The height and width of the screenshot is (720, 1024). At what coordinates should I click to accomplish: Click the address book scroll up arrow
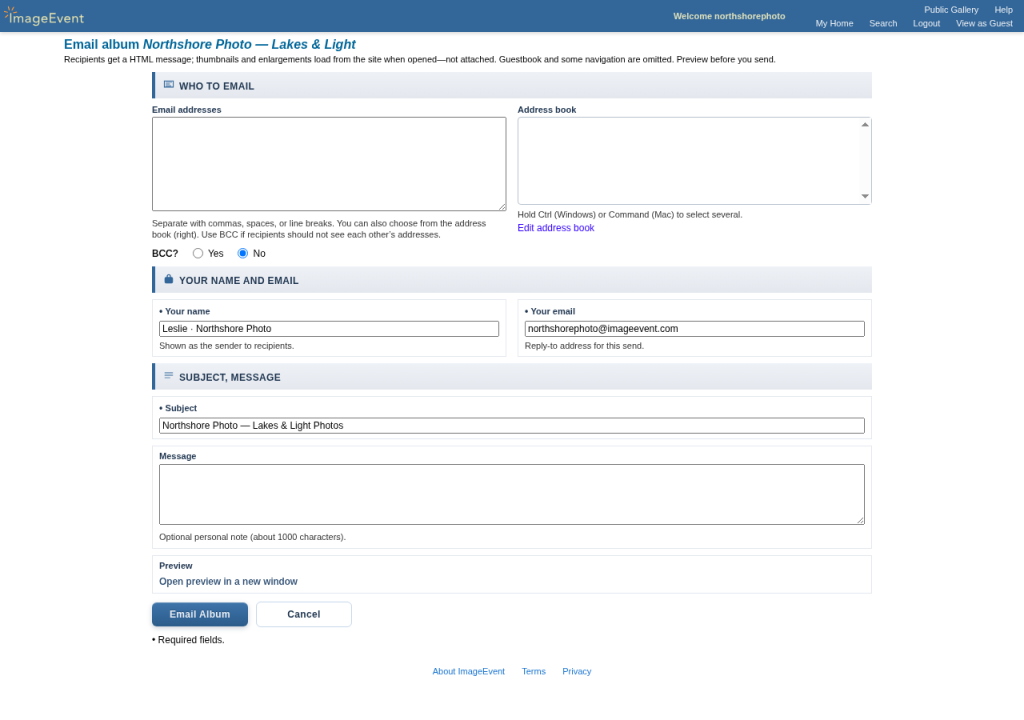pos(865,125)
